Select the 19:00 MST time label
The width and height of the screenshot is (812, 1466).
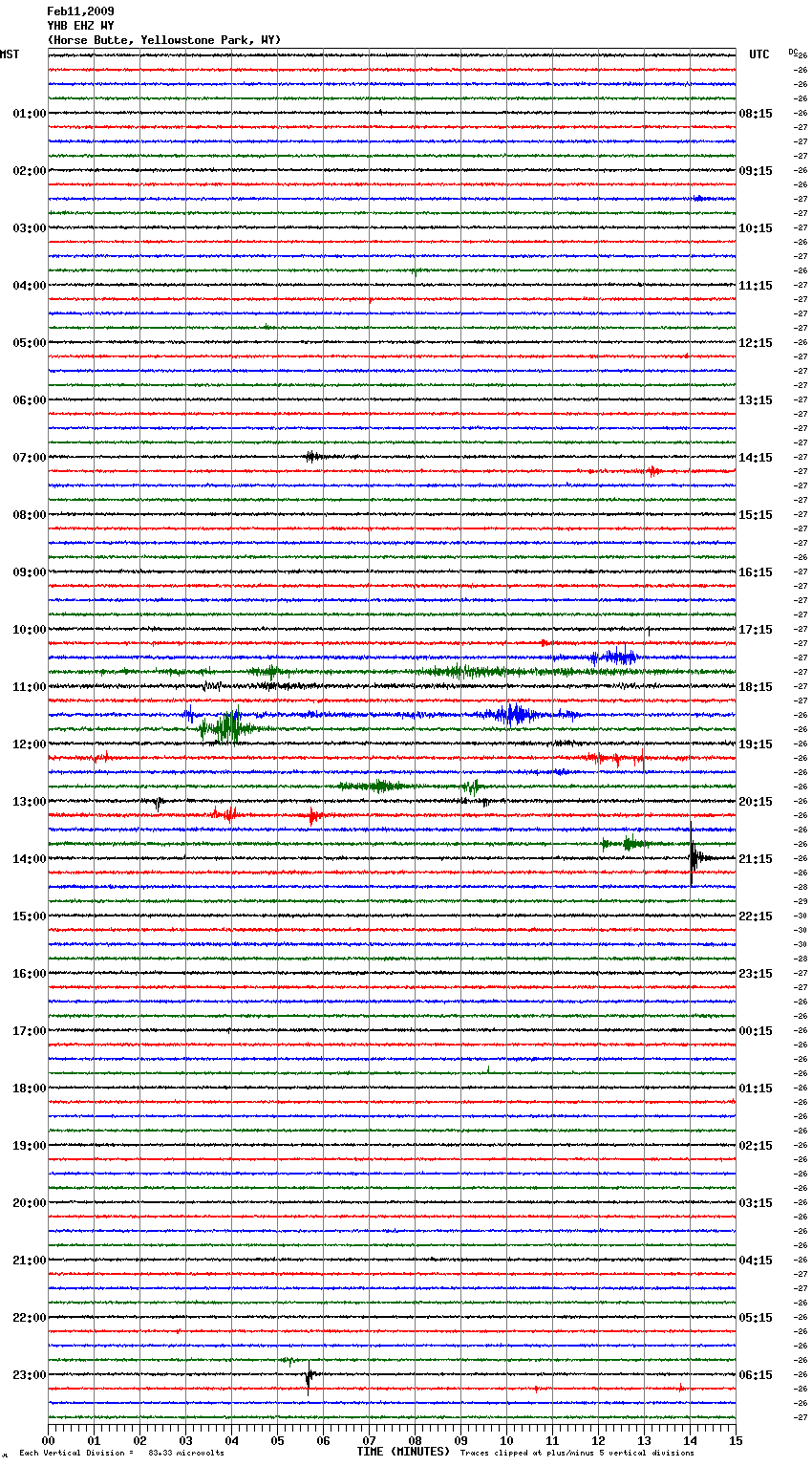pyautogui.click(x=30, y=1146)
